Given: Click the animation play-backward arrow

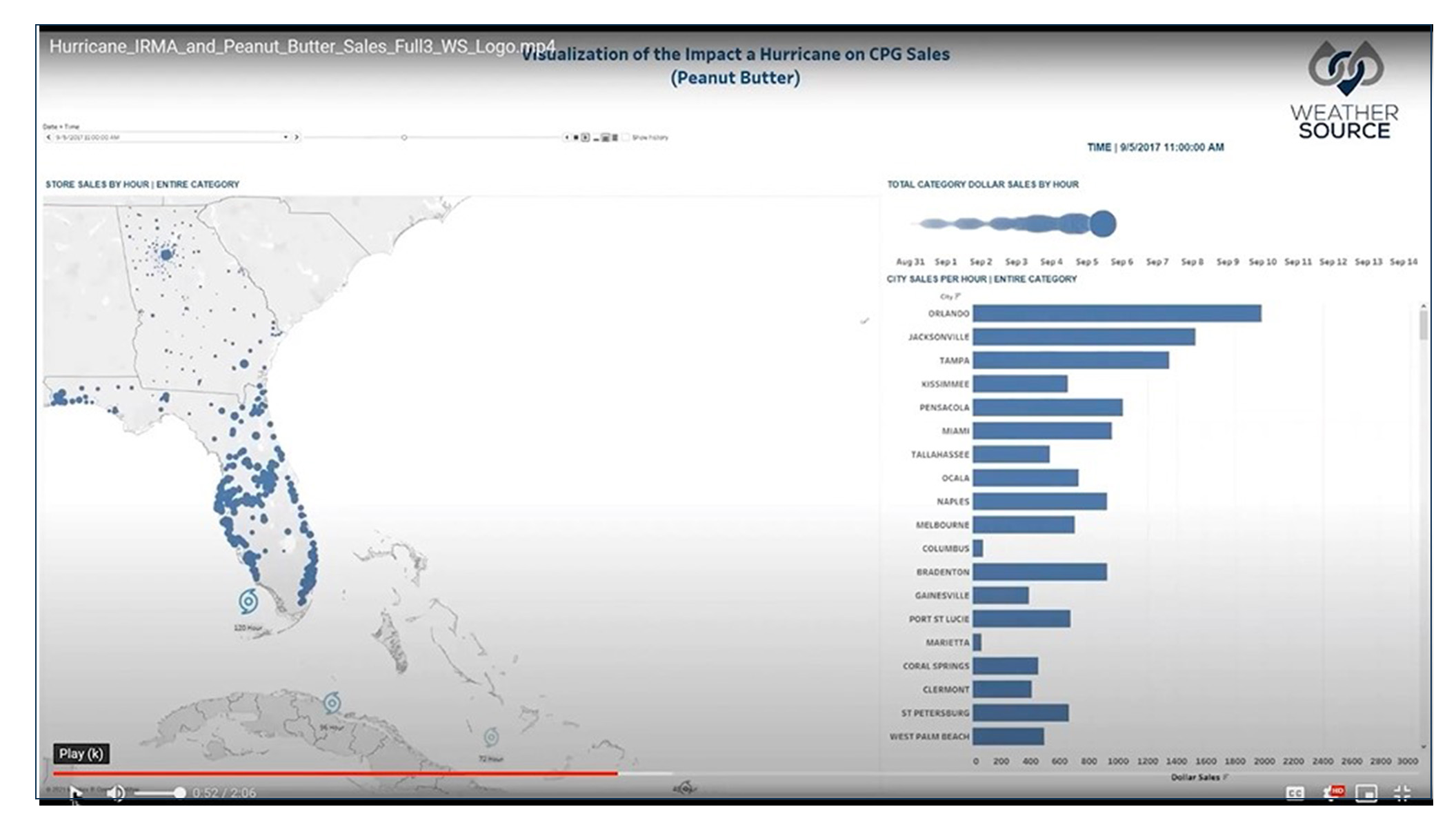Looking at the screenshot, I should pos(567,137).
